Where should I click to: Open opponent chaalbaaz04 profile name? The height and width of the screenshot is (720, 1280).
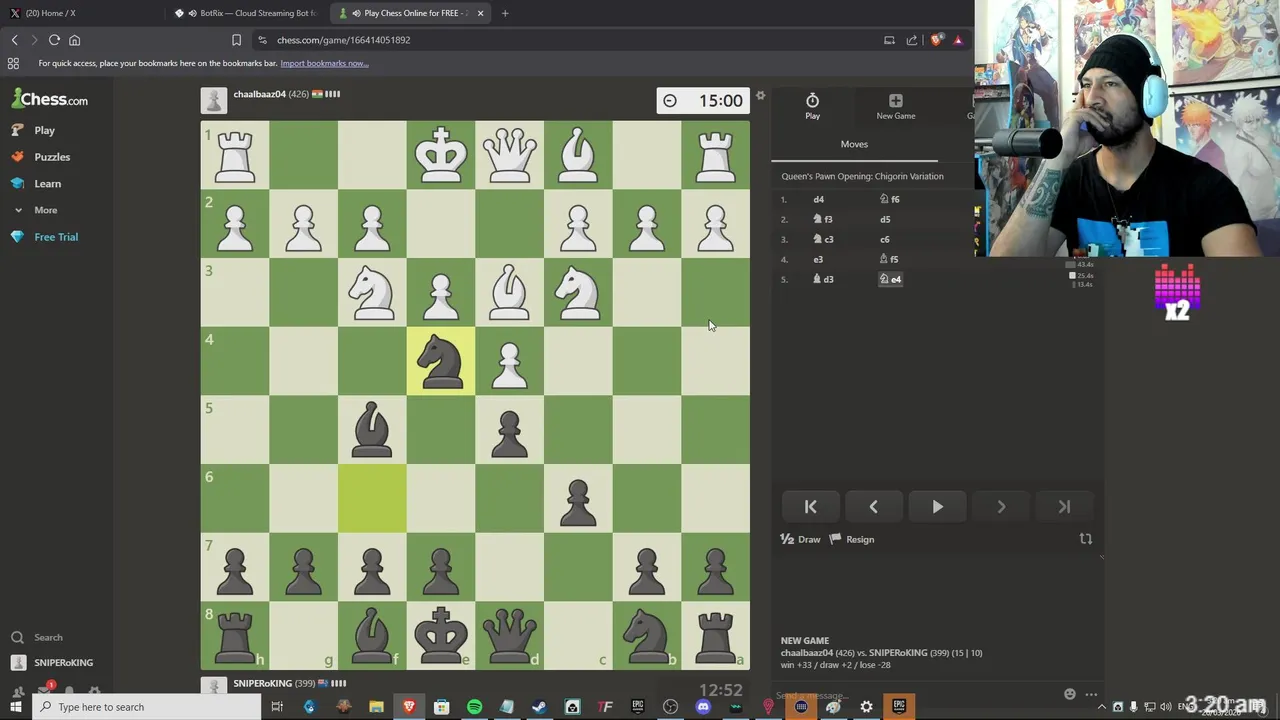tap(259, 94)
